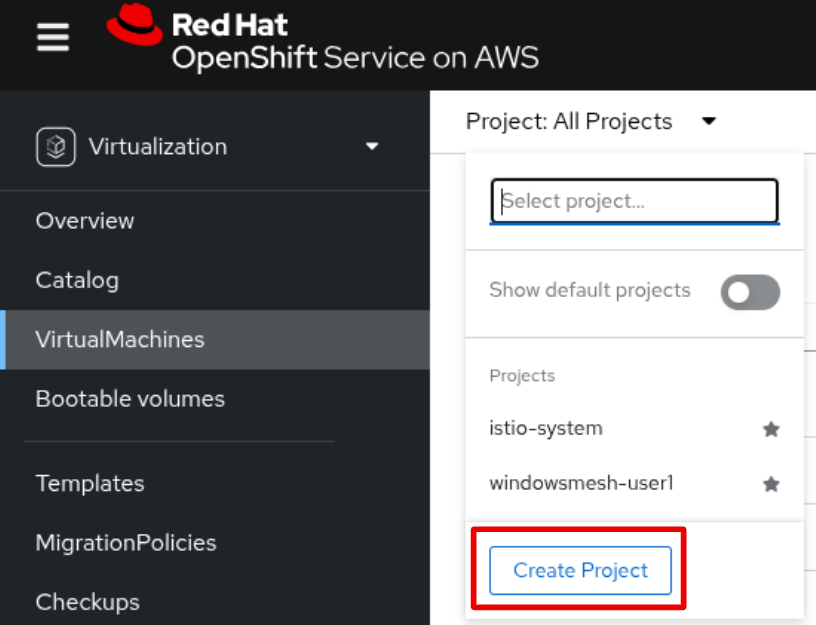
Task: Star the istio-system project as favorite
Action: (771, 429)
